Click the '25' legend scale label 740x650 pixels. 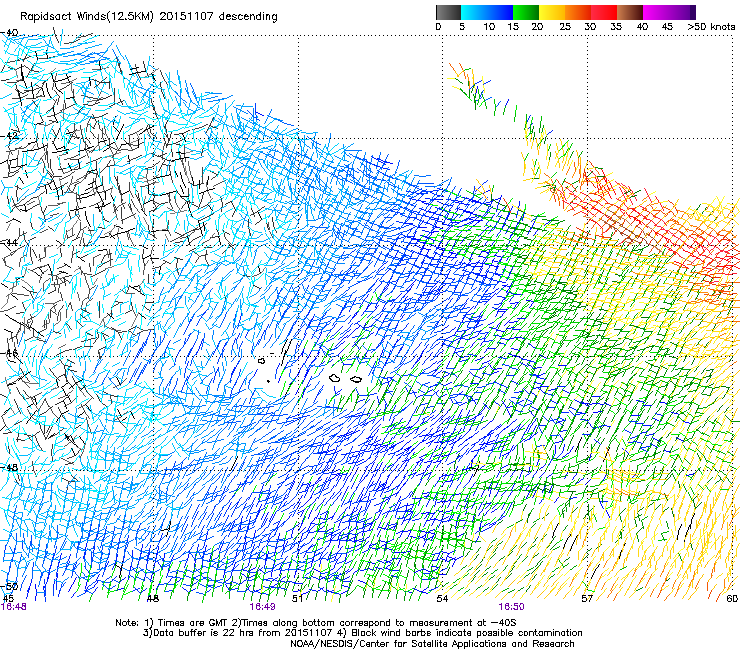[x=565, y=27]
